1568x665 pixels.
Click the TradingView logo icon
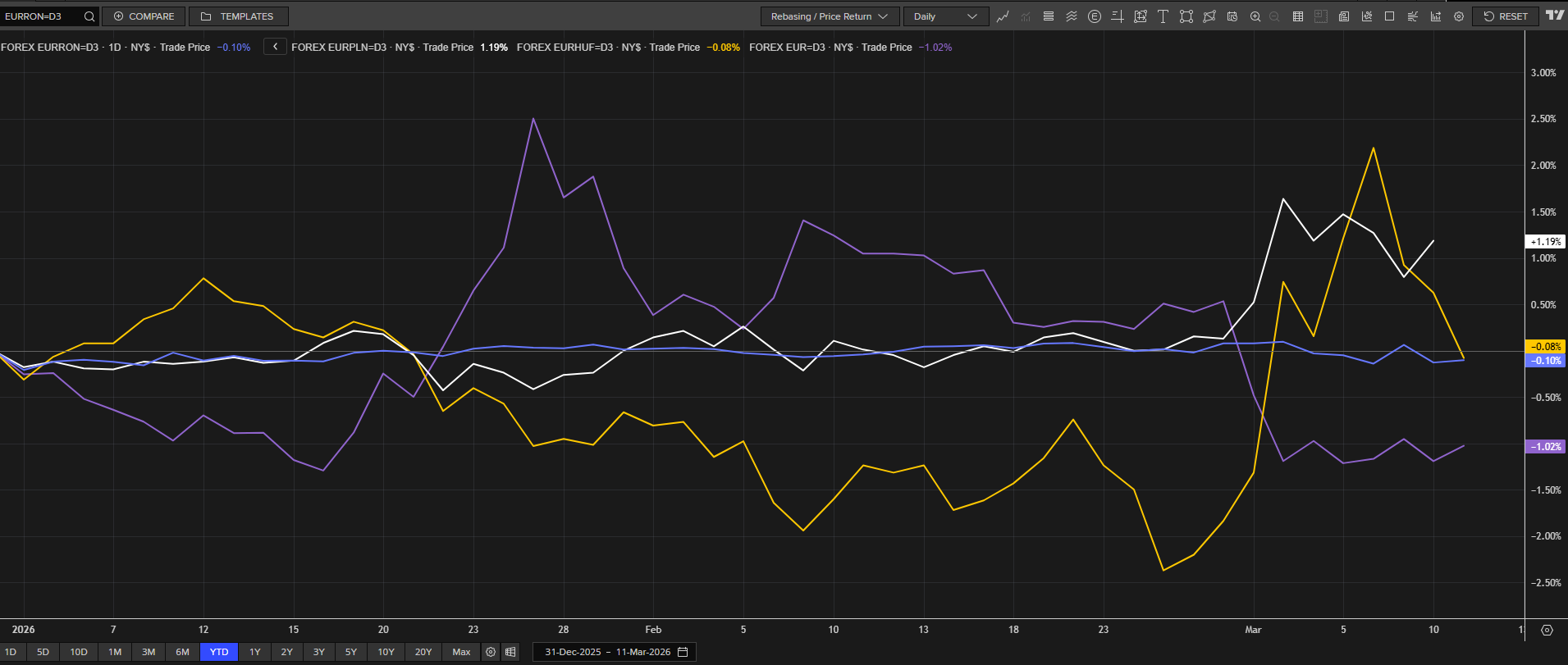pos(1554,16)
